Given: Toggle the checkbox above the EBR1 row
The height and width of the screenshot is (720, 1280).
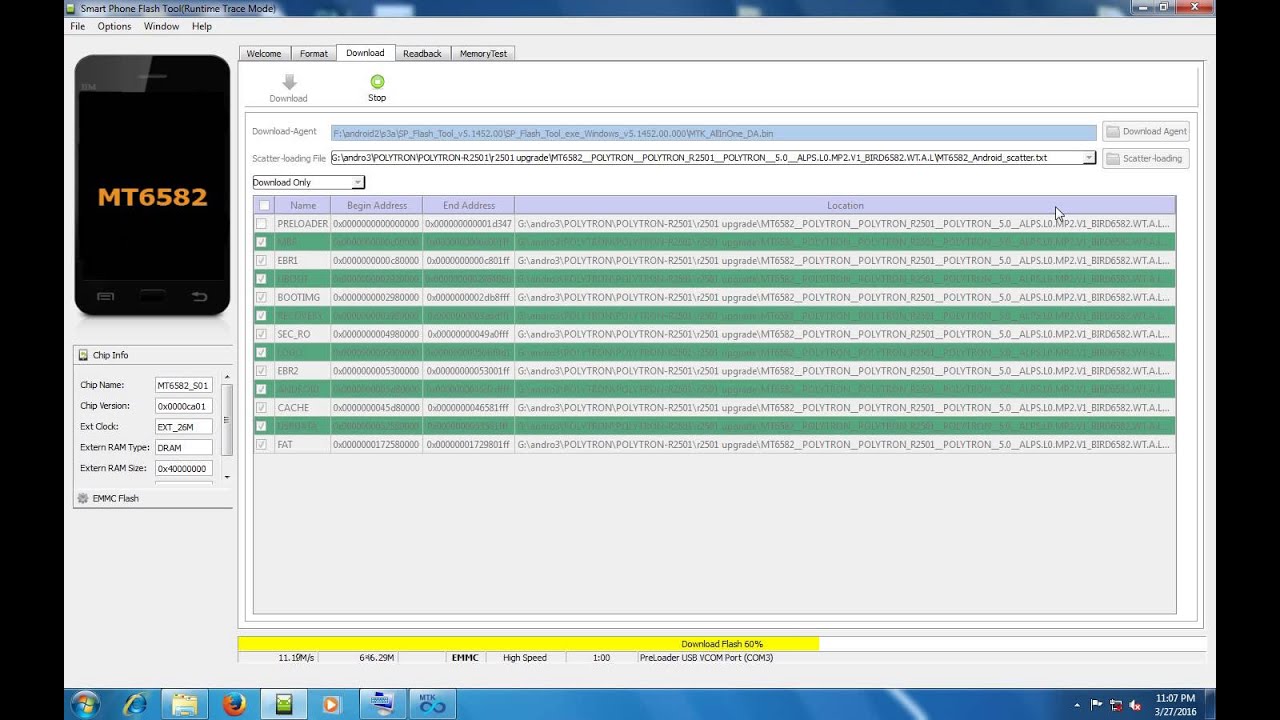Looking at the screenshot, I should click(262, 242).
